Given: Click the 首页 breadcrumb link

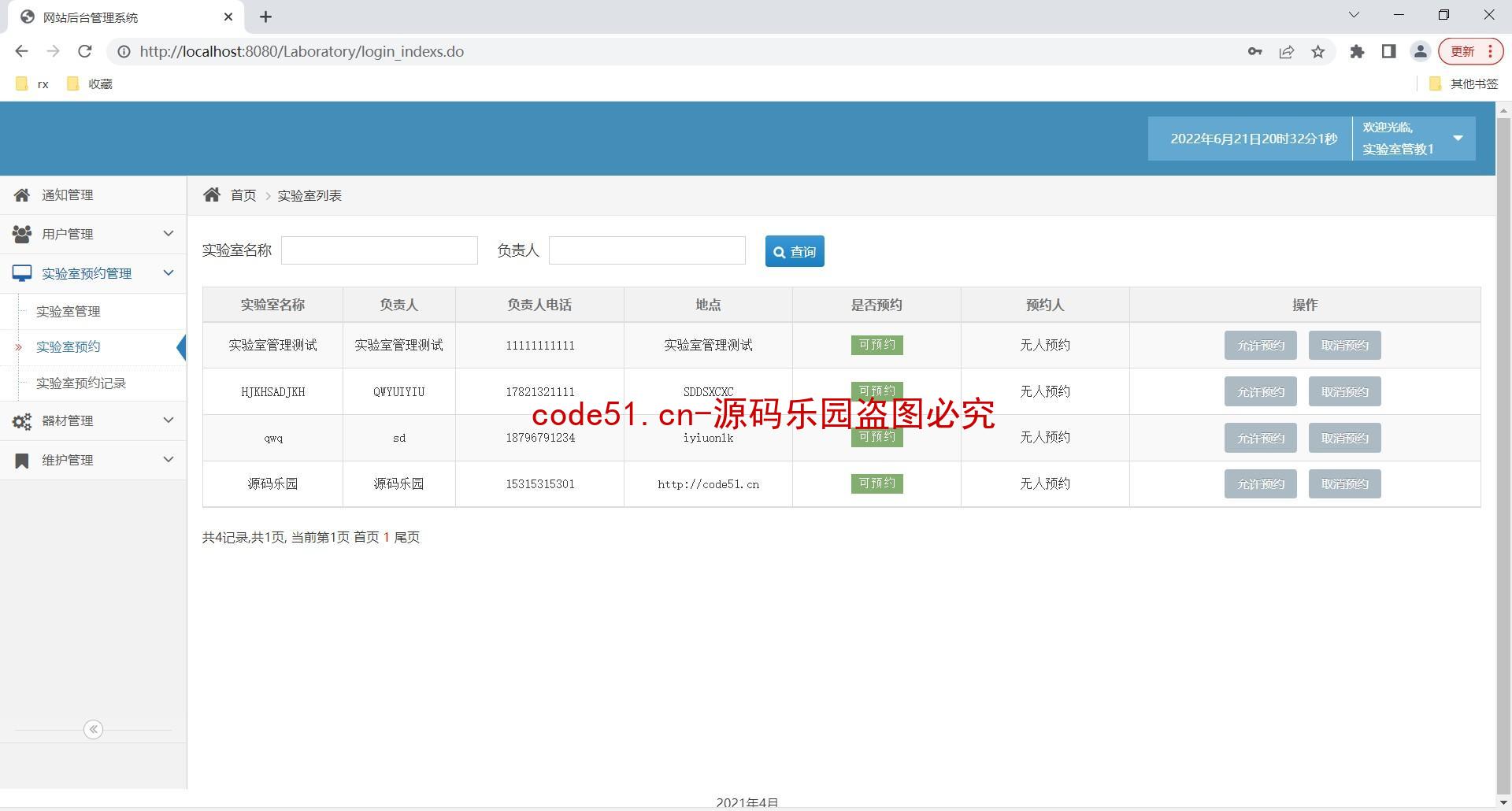Looking at the screenshot, I should pos(243,195).
